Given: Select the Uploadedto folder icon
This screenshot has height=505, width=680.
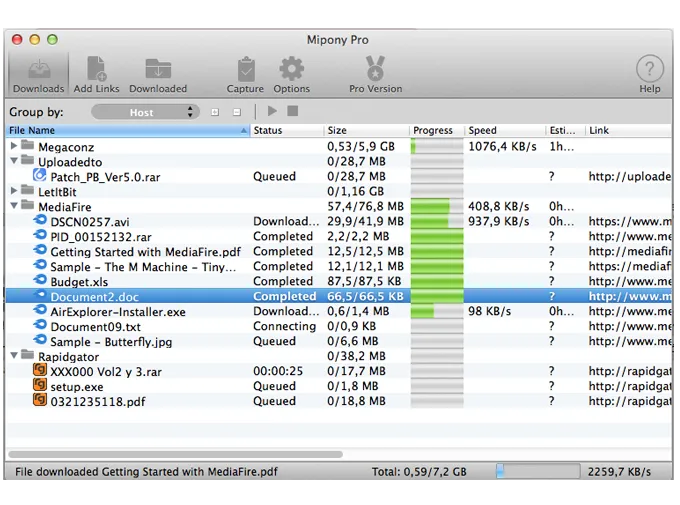Looking at the screenshot, I should pos(27,160).
